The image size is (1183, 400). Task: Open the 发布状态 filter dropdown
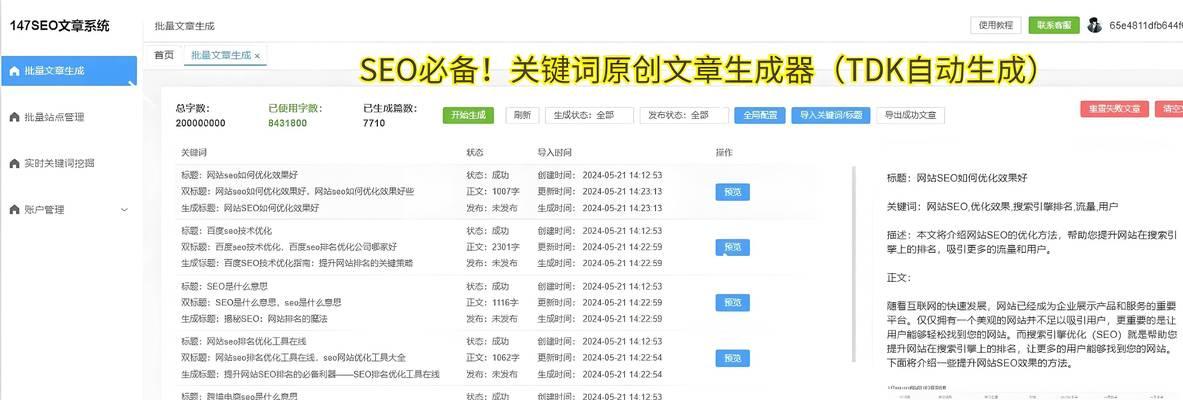(x=684, y=115)
